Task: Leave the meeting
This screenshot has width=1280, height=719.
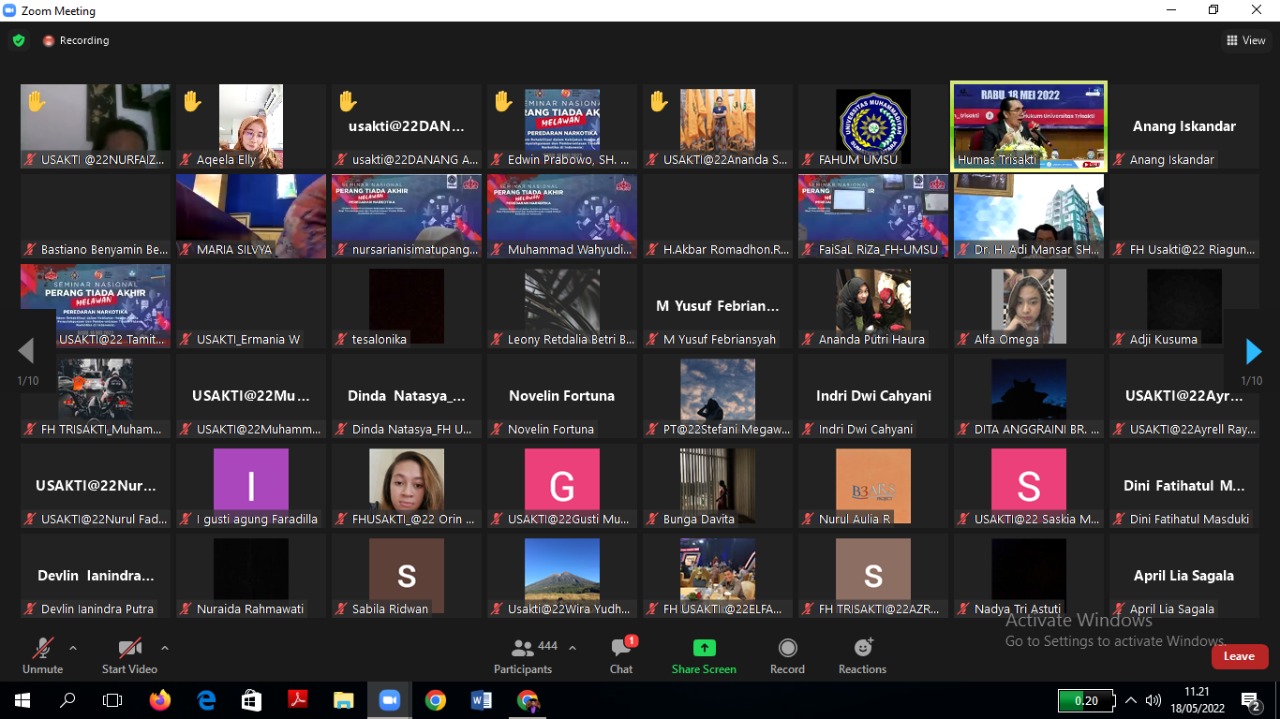Action: [x=1239, y=656]
